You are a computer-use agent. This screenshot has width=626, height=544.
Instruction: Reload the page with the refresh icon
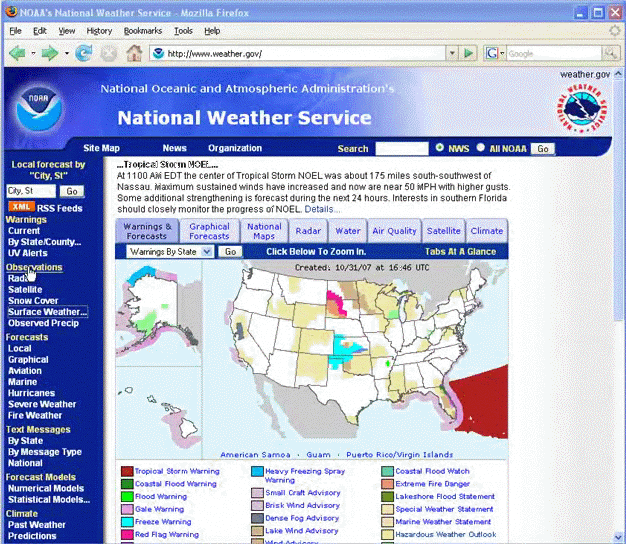[x=83, y=53]
